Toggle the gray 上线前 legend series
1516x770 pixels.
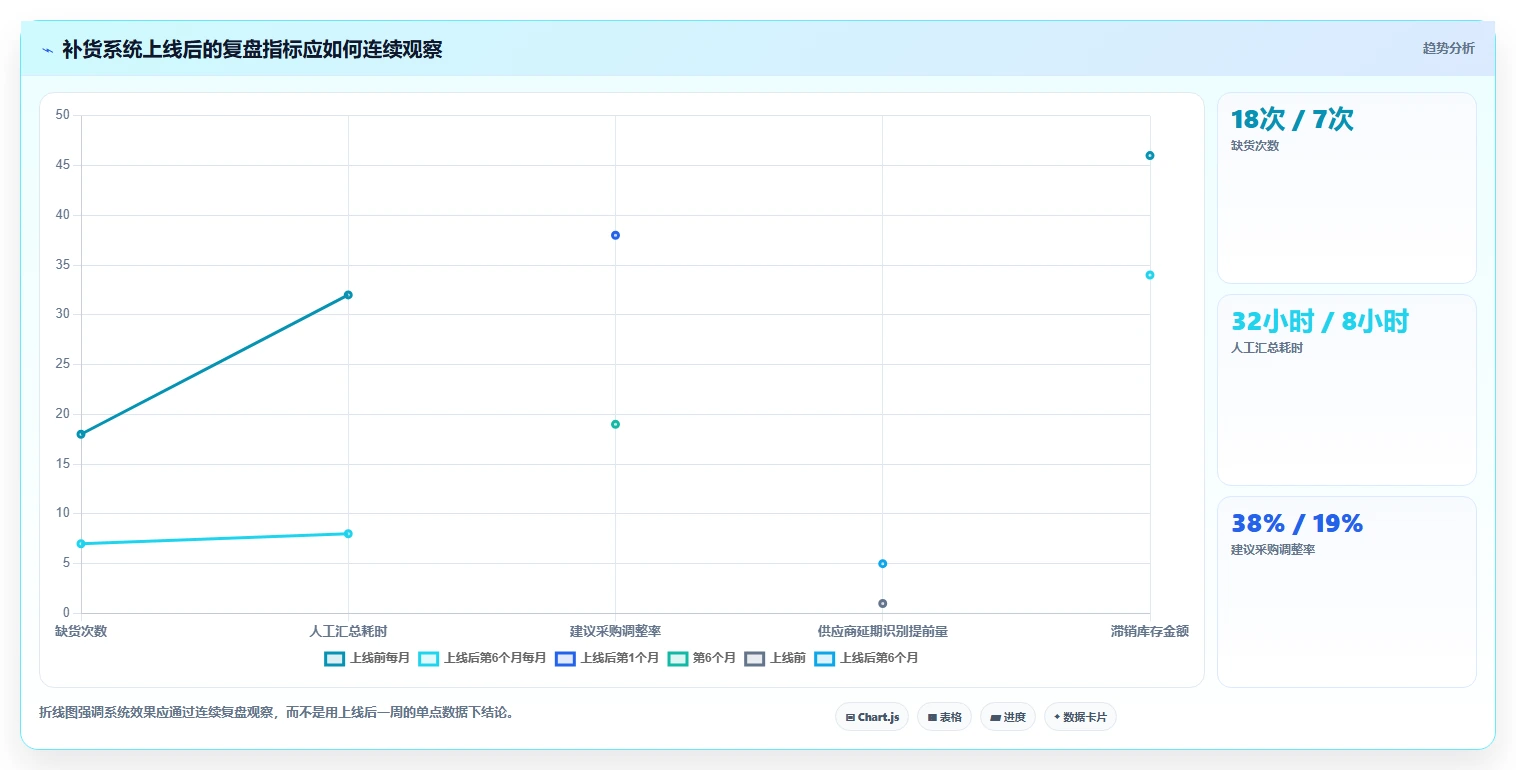775,658
